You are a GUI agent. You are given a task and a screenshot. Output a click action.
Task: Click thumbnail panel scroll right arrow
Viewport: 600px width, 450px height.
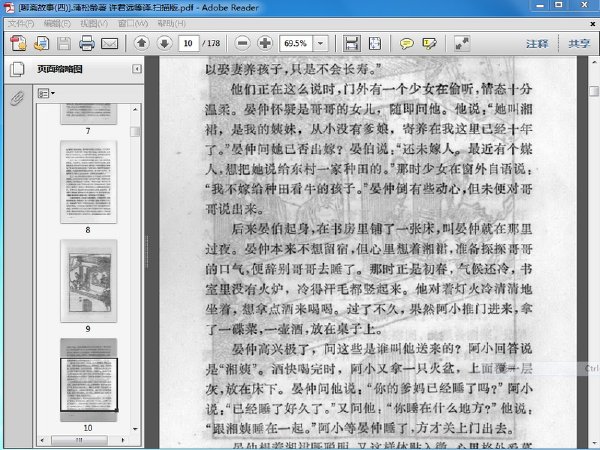[123, 440]
